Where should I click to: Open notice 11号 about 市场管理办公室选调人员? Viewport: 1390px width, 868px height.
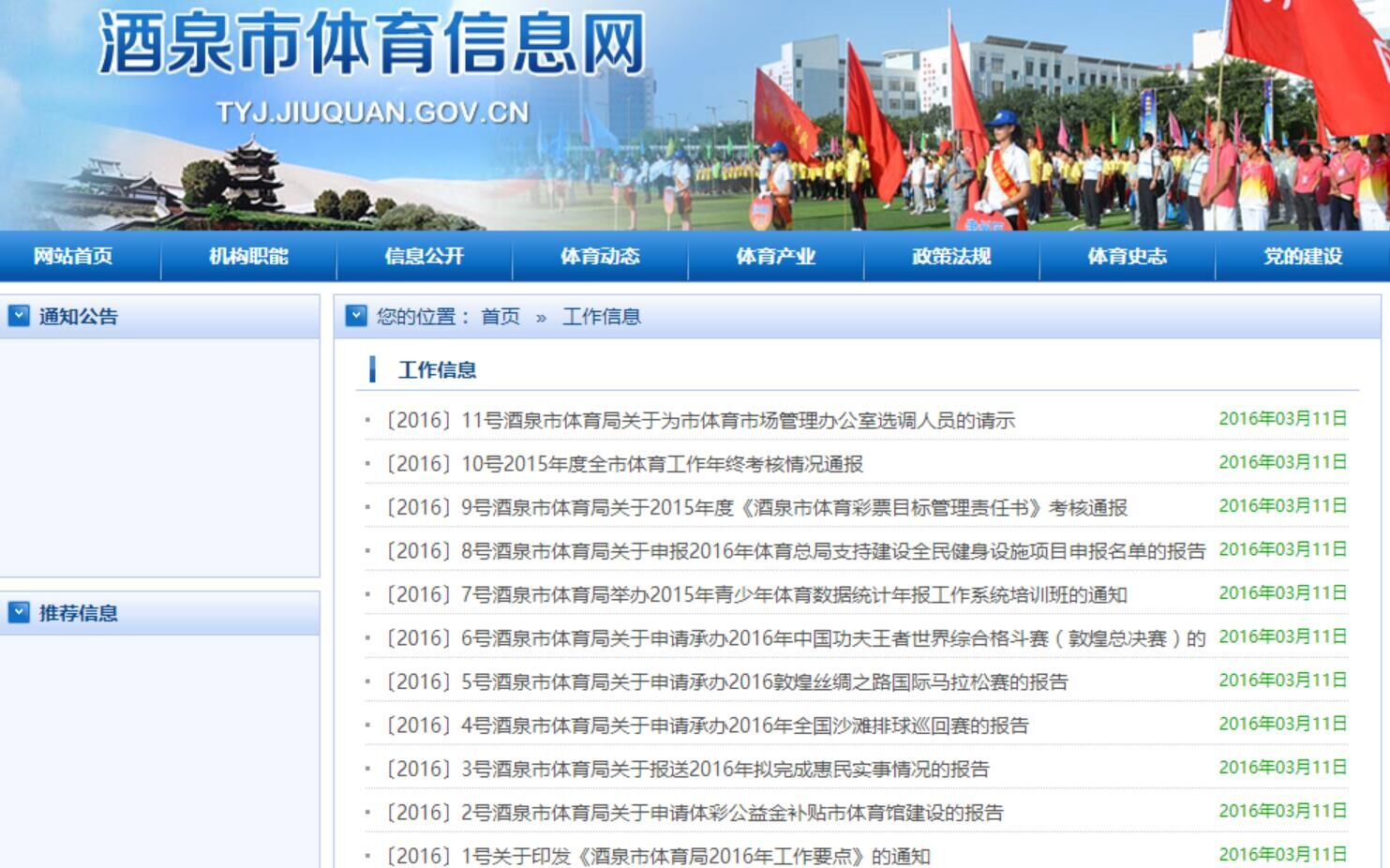pyautogui.click(x=700, y=421)
